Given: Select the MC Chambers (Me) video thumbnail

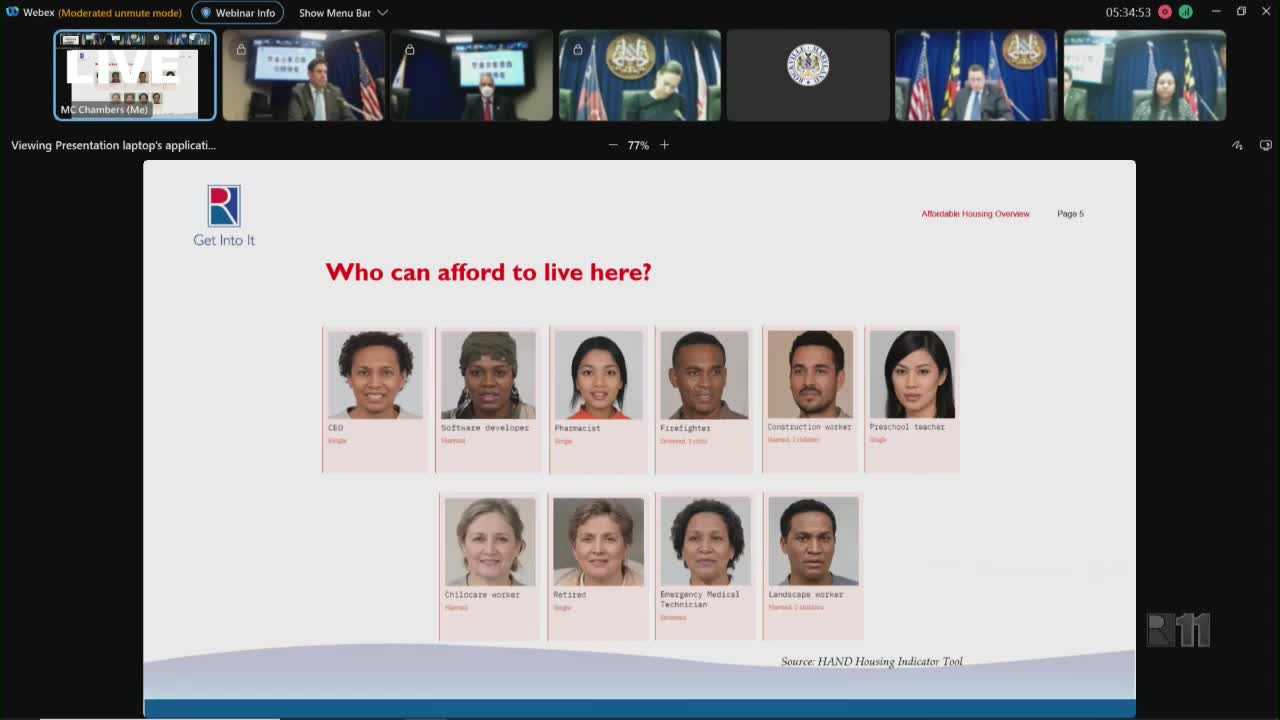Looking at the screenshot, I should 134,75.
